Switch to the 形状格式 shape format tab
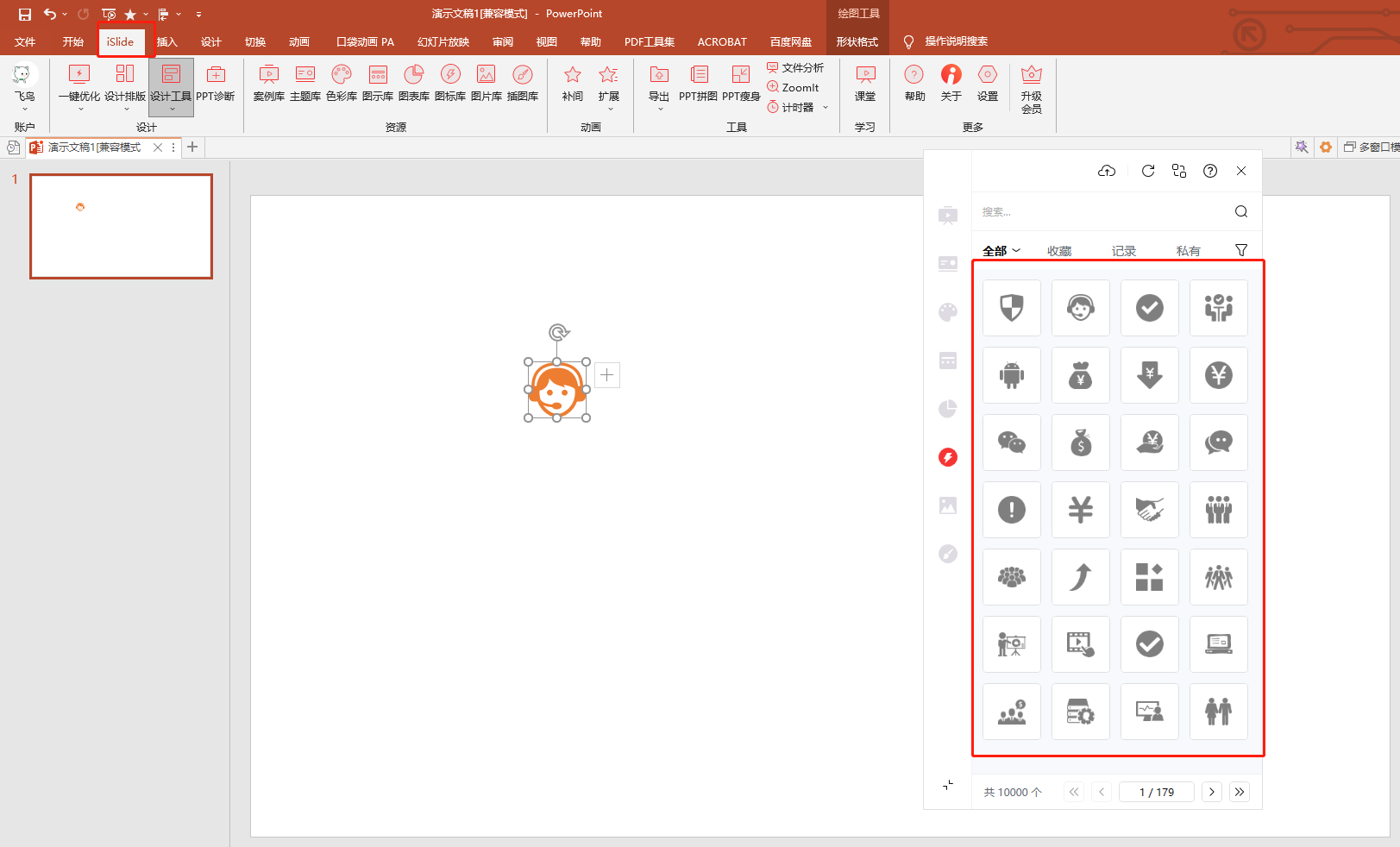The width and height of the screenshot is (1400, 847). (857, 41)
